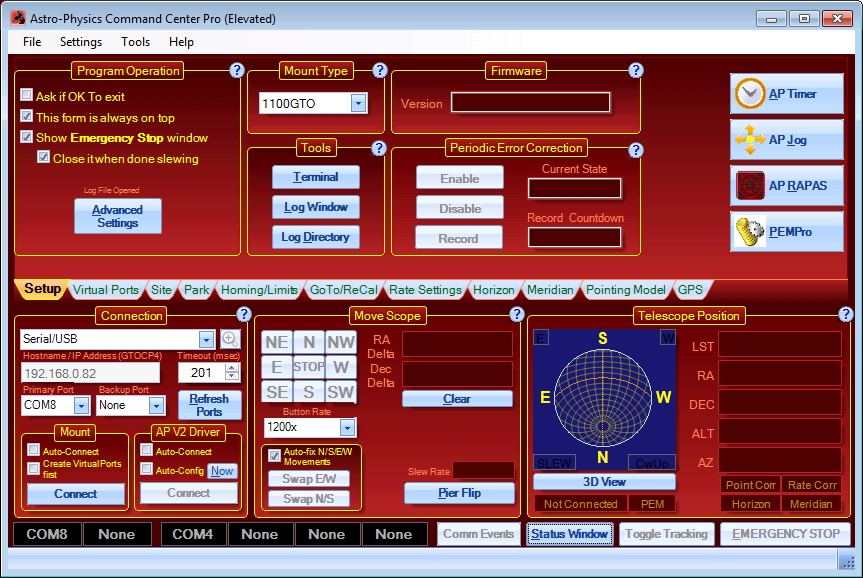Click the Mount Connect button

coord(75,494)
